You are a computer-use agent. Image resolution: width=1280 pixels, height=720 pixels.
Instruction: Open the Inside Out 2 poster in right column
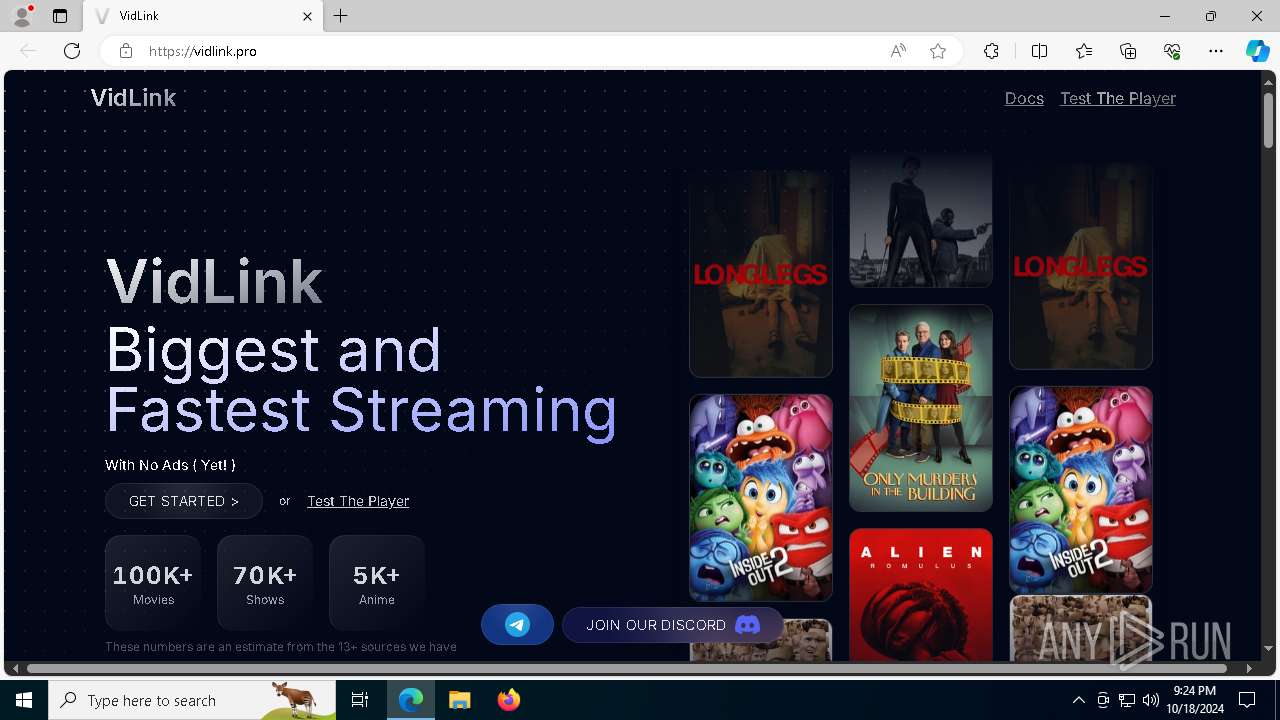click(1081, 490)
